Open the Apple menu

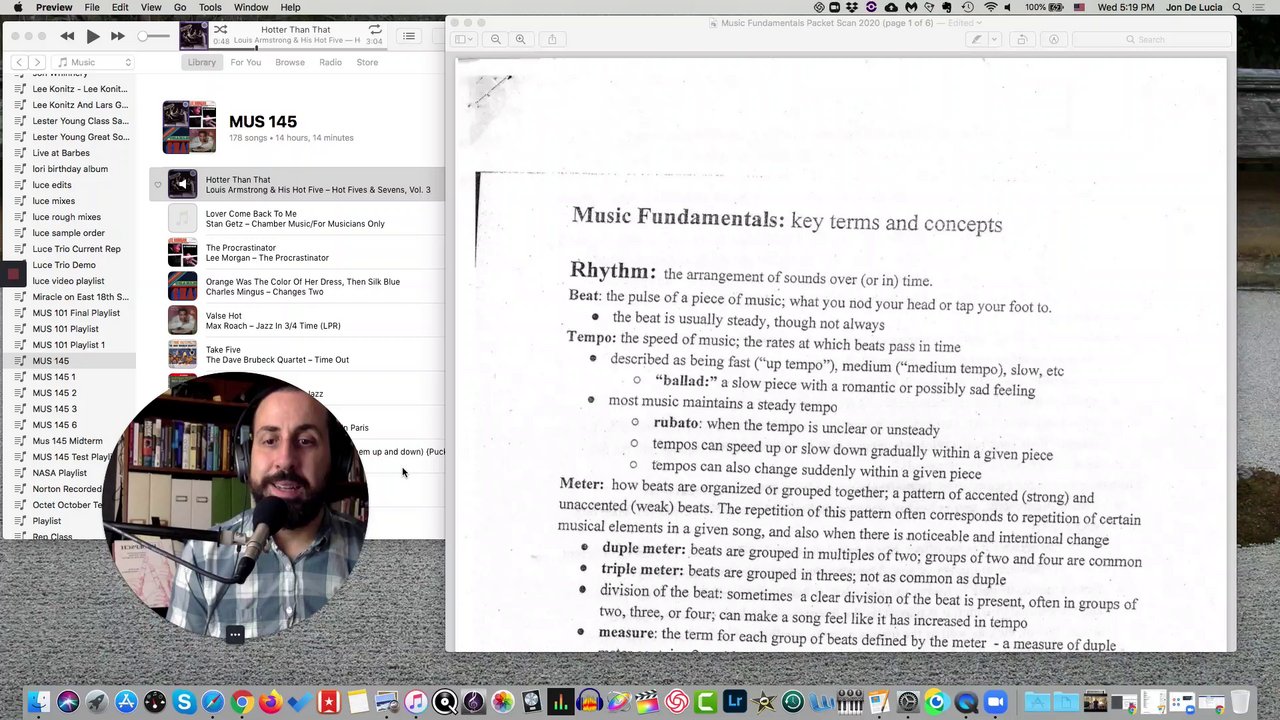tap(17, 7)
